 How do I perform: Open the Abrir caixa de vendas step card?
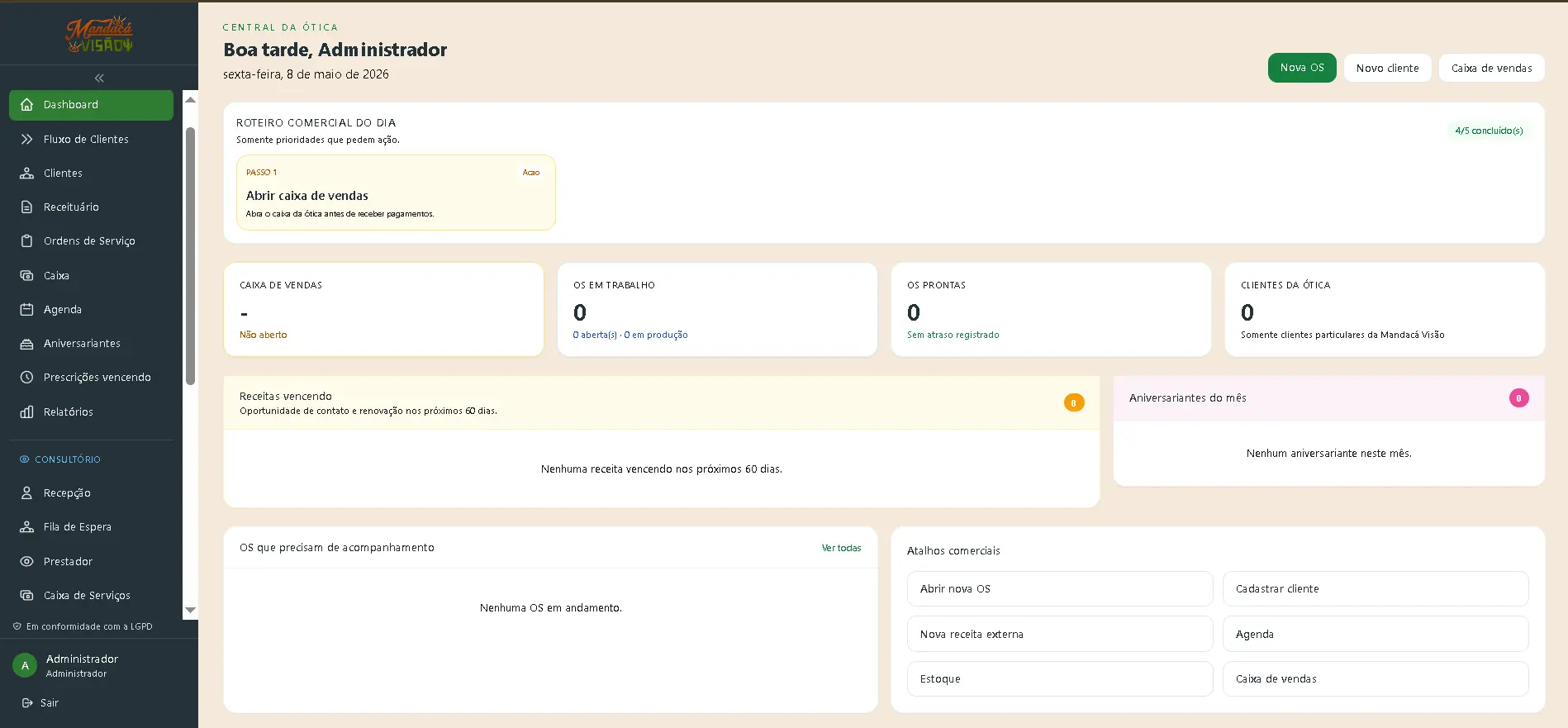pyautogui.click(x=396, y=193)
